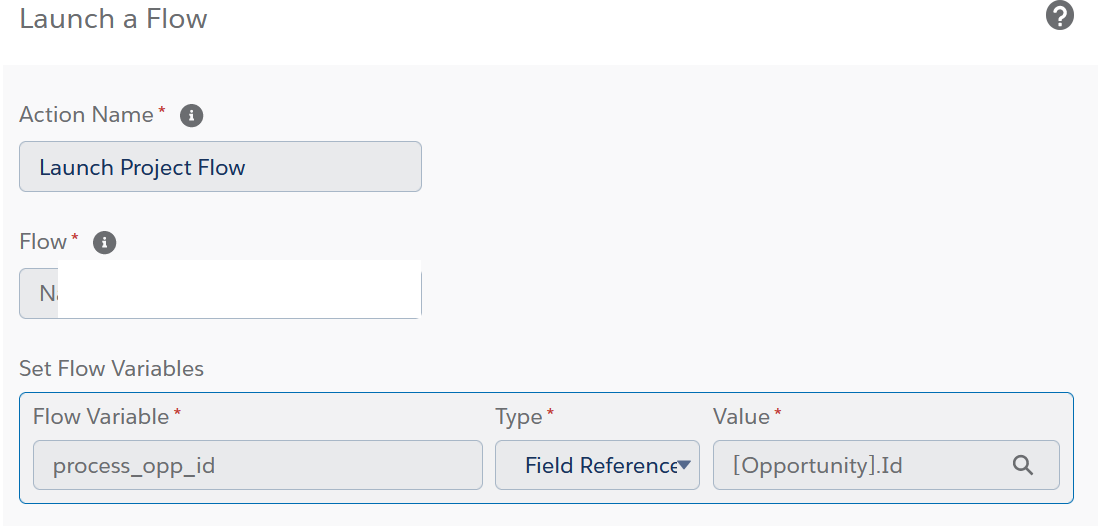This screenshot has height=526, width=1101.
Task: Click the red asterisk beside Flow Variable
Action: coord(178,412)
